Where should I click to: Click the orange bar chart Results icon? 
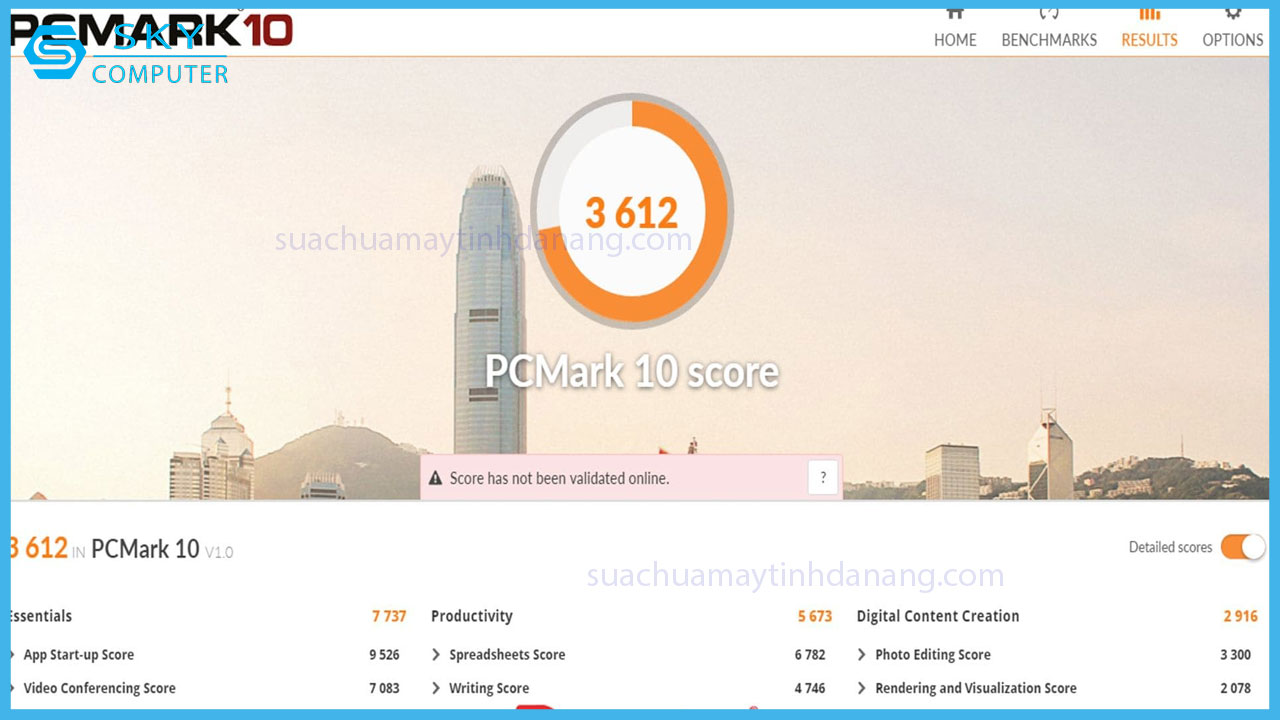pos(1148,13)
